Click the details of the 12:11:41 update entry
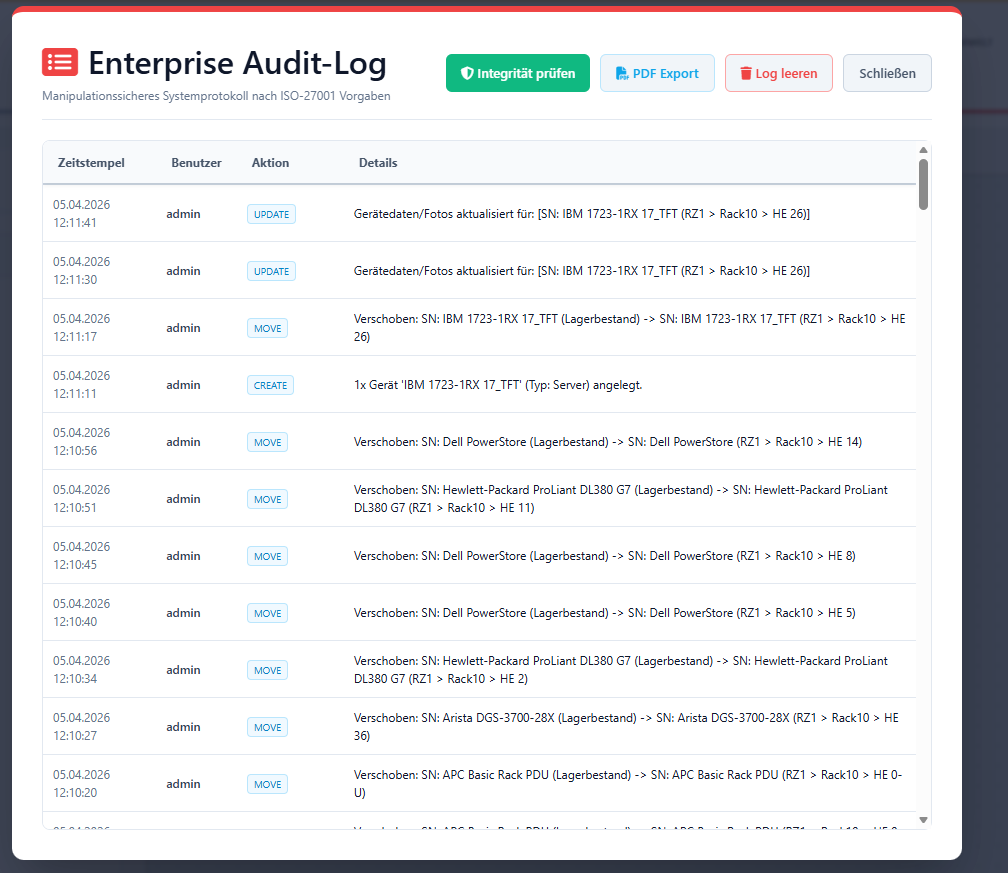The width and height of the screenshot is (1008, 873). tap(582, 214)
